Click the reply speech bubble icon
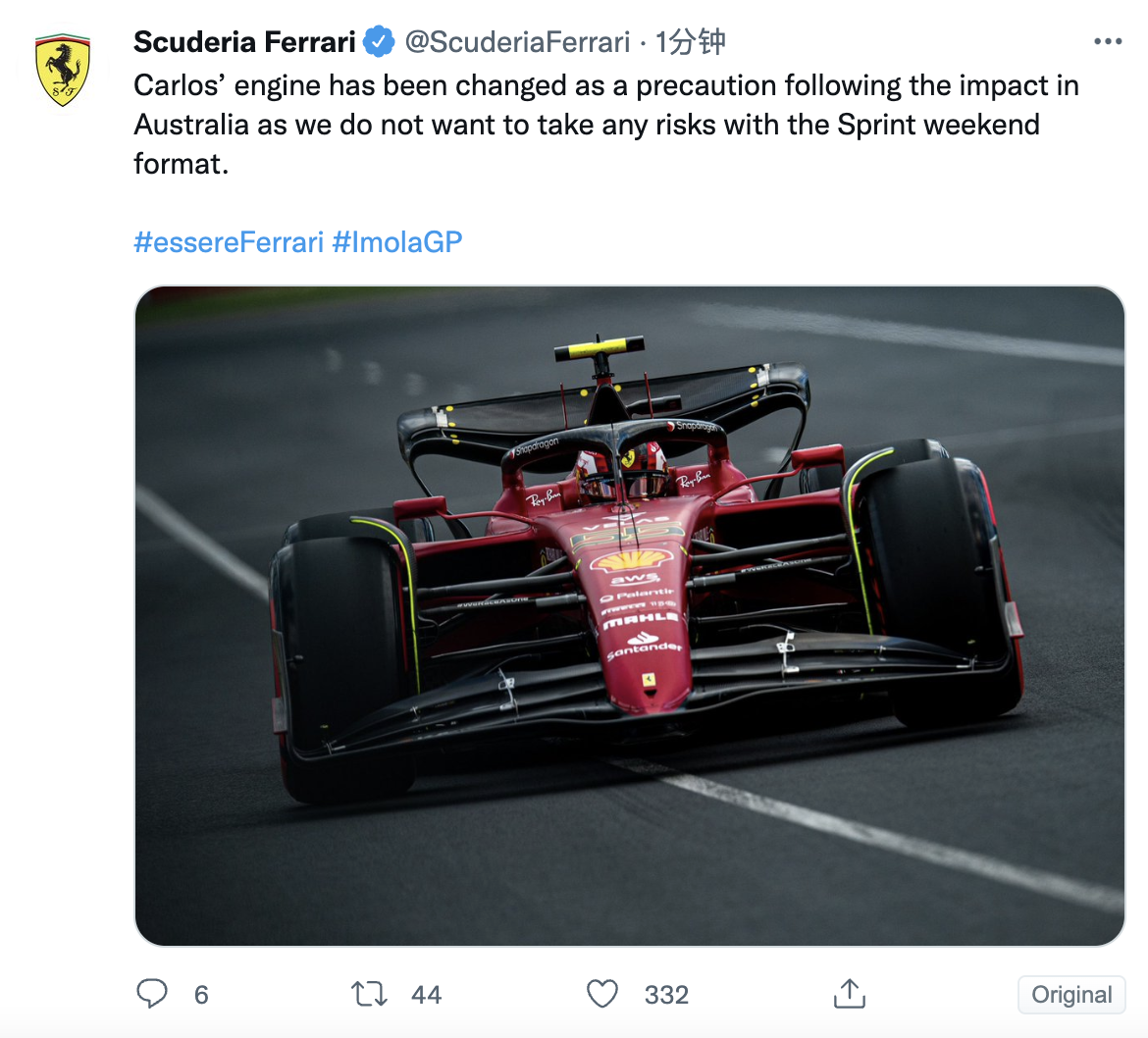Screen dimensions: 1148x1038 [151, 994]
